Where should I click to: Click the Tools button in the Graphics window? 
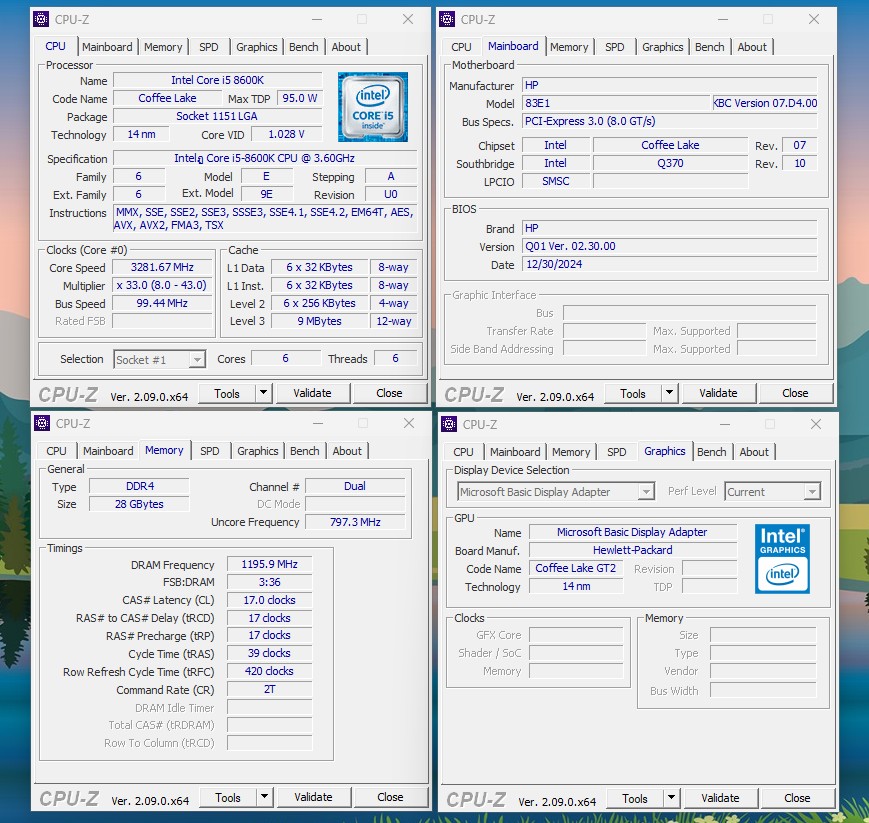pos(635,799)
